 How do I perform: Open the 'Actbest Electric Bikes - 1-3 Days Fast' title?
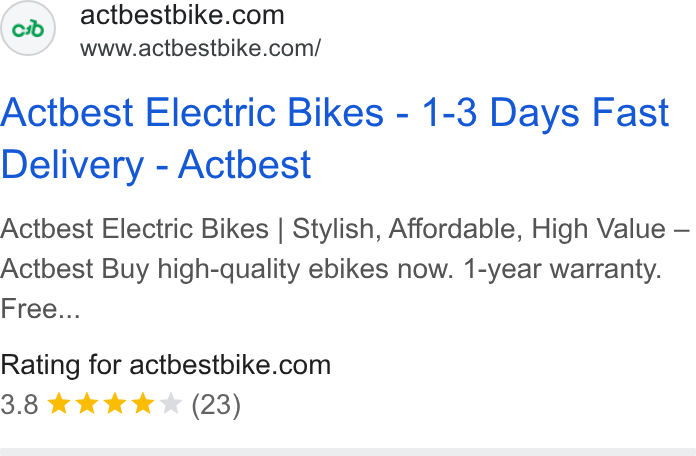click(x=335, y=112)
